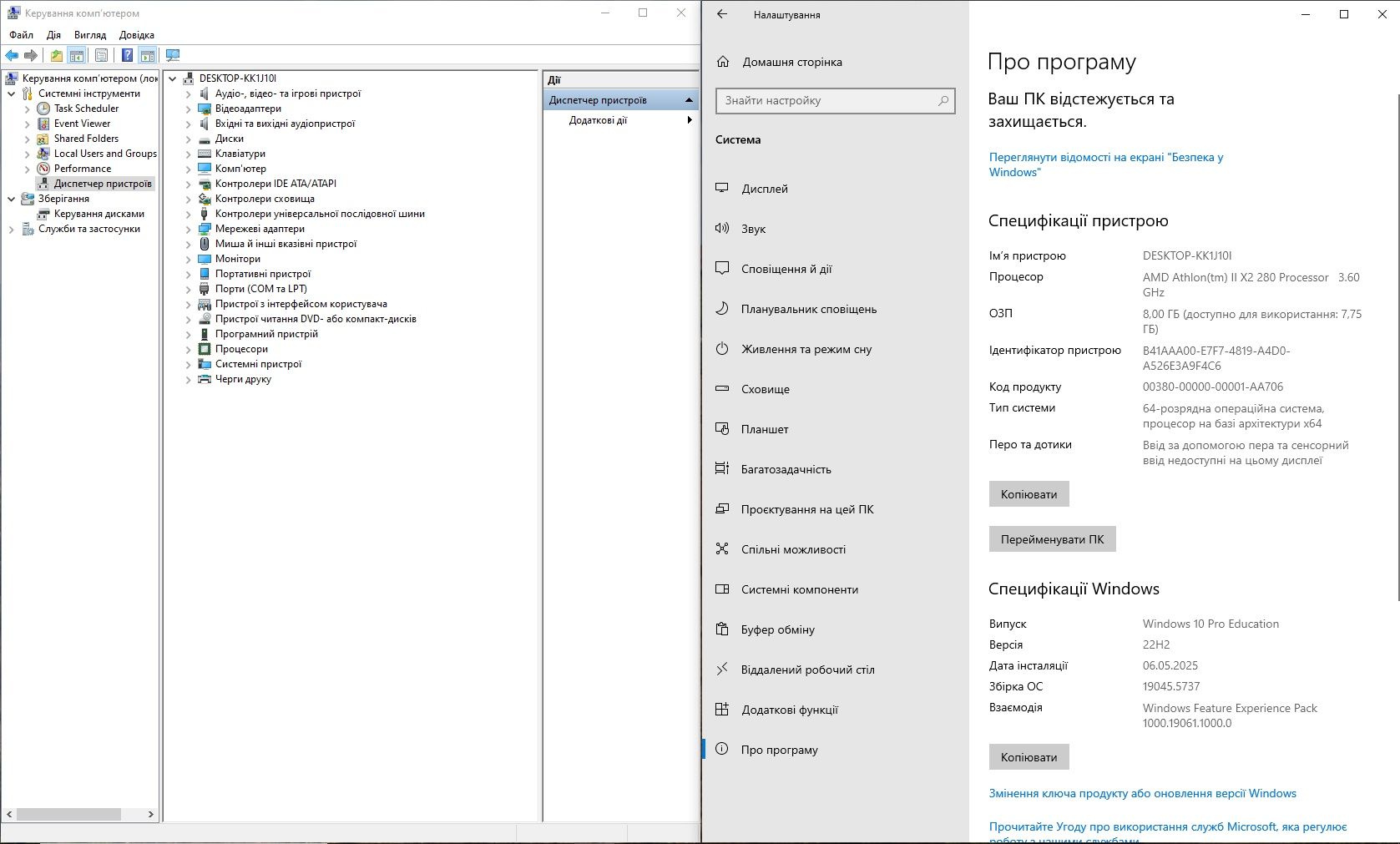Click the Back arrow toolbar icon

[x=12, y=56]
